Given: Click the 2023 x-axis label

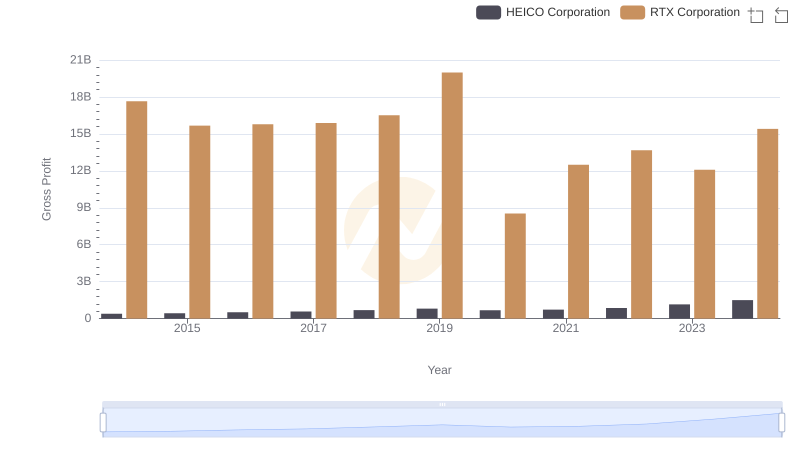Looking at the screenshot, I should [x=692, y=328].
